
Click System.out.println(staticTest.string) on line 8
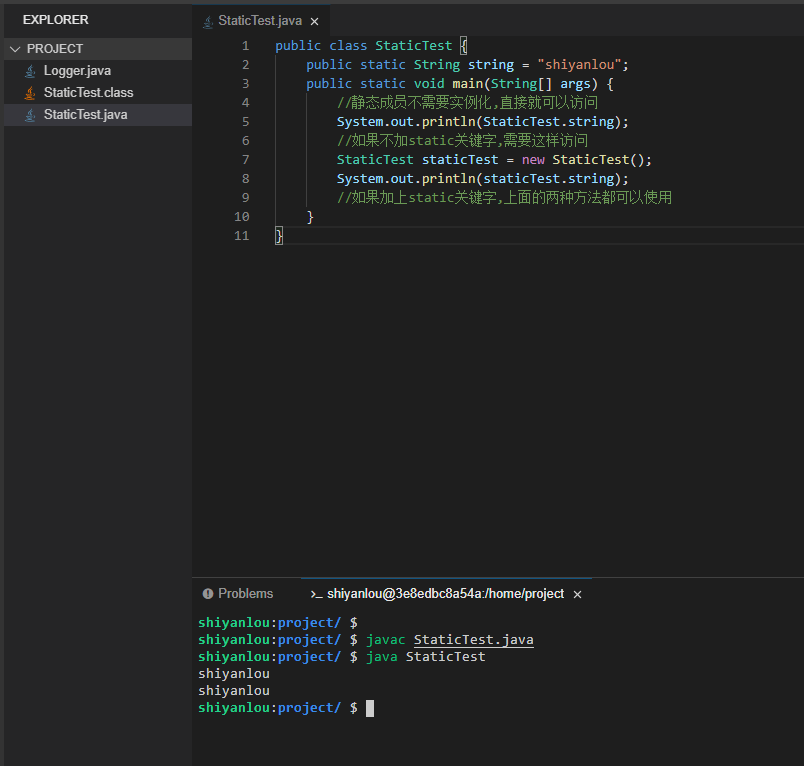pos(482,179)
